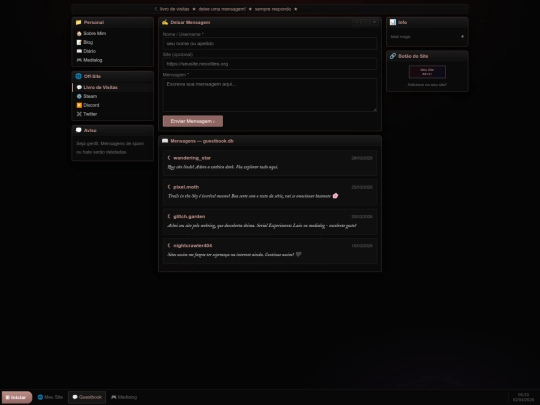Open the Sobre Mim sidebar link
The height and width of the screenshot is (405, 540).
[x=113, y=33]
